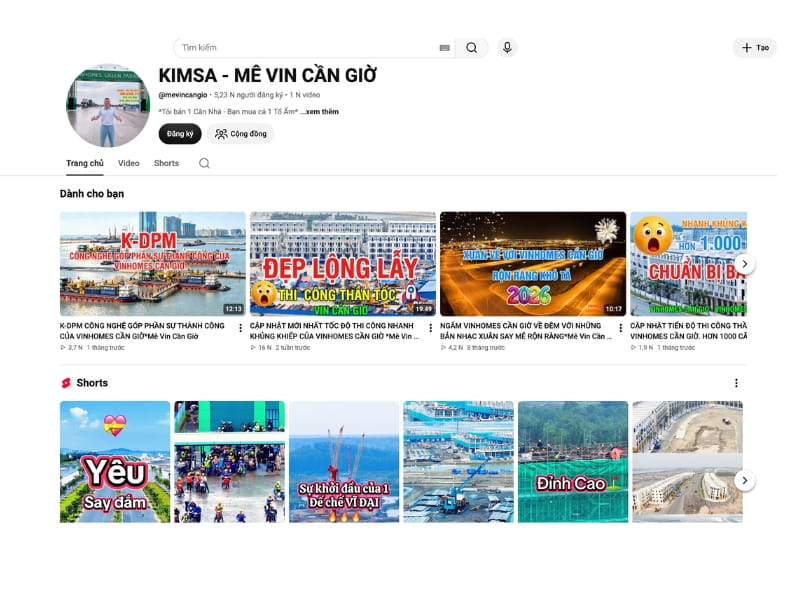The height and width of the screenshot is (600, 800).
Task: Show next videos in Dành cho bạn
Action: [x=745, y=264]
